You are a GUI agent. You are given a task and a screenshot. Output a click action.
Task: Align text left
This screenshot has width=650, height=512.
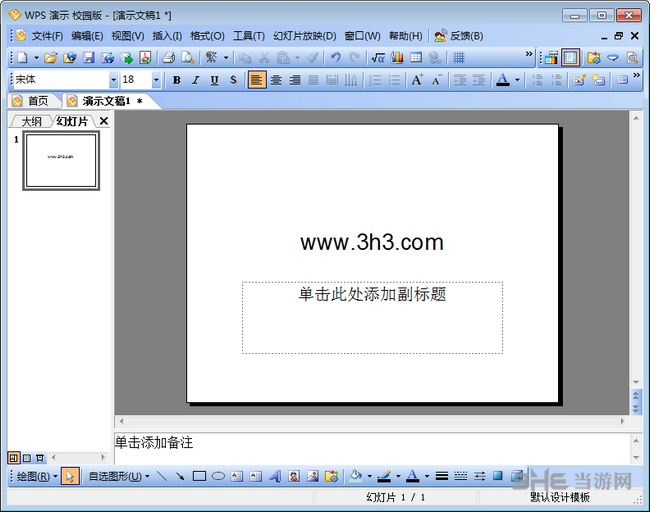point(257,80)
